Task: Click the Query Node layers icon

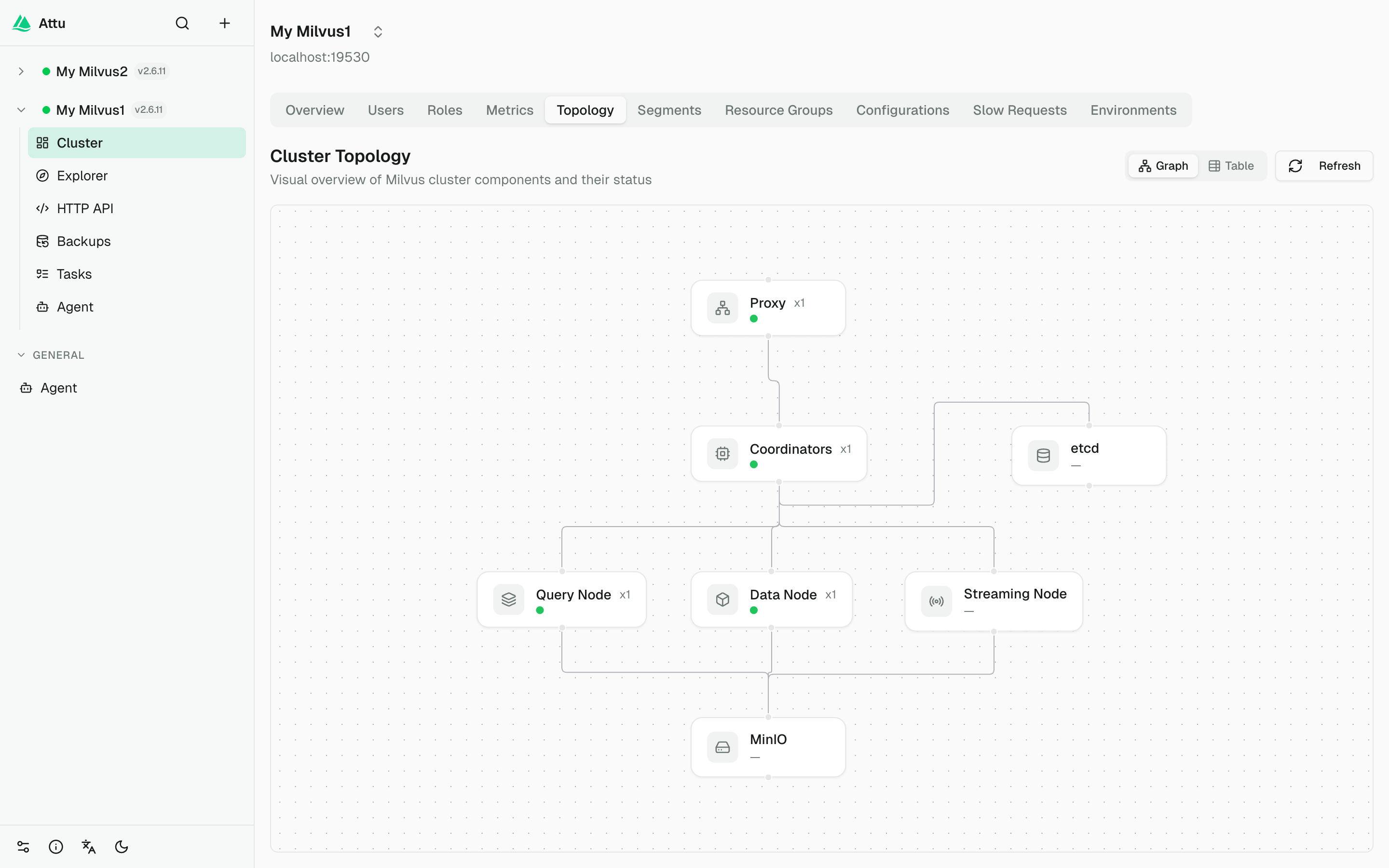Action: 508,600
